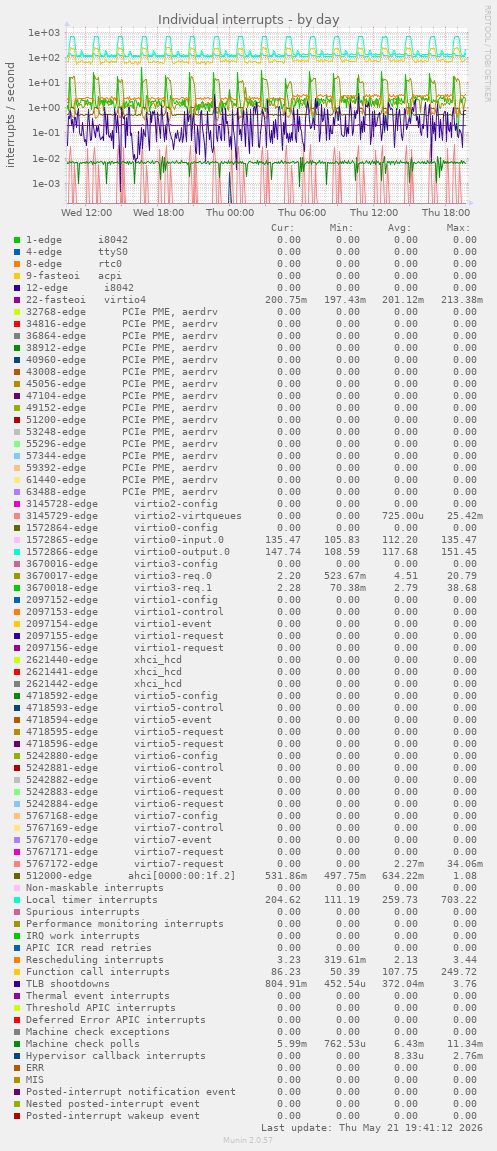Click the Avg: column header
This screenshot has width=497, height=1151.
pos(399,228)
